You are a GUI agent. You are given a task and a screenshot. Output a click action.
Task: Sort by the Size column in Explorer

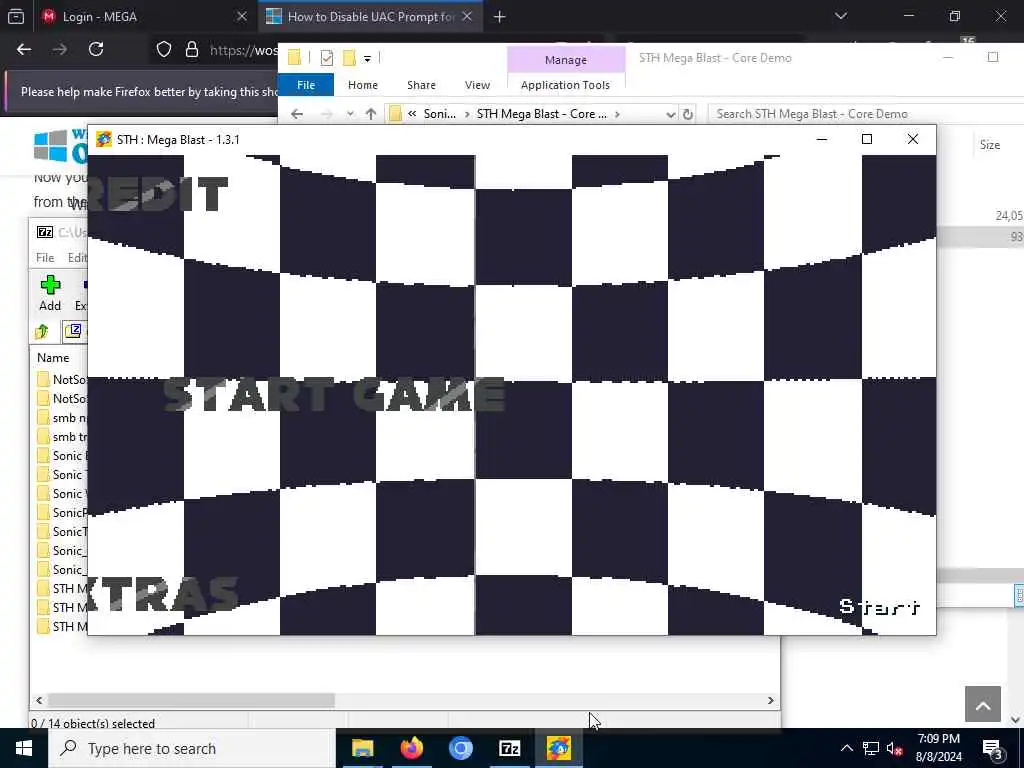tap(989, 145)
